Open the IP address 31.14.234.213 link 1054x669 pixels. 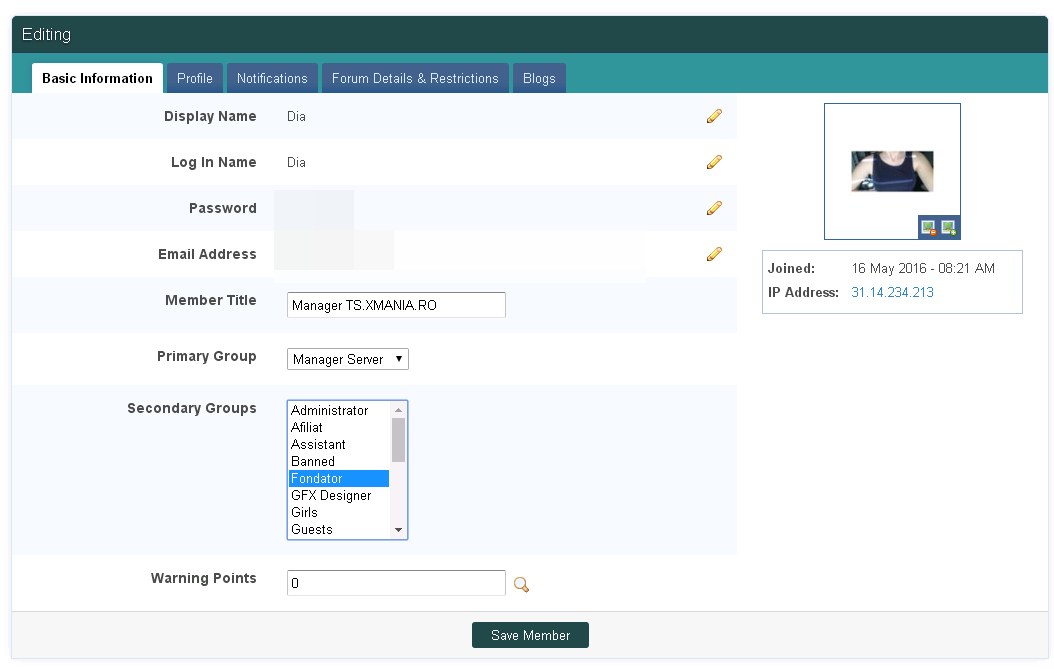pyautogui.click(x=892, y=293)
